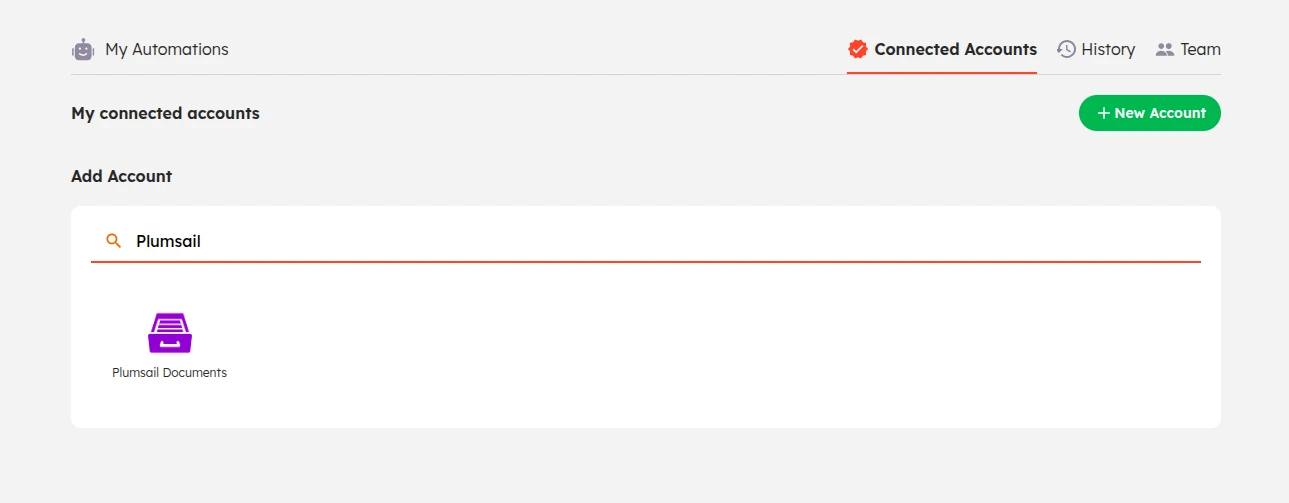Click the green New Account button
The height and width of the screenshot is (503, 1289).
click(1150, 113)
